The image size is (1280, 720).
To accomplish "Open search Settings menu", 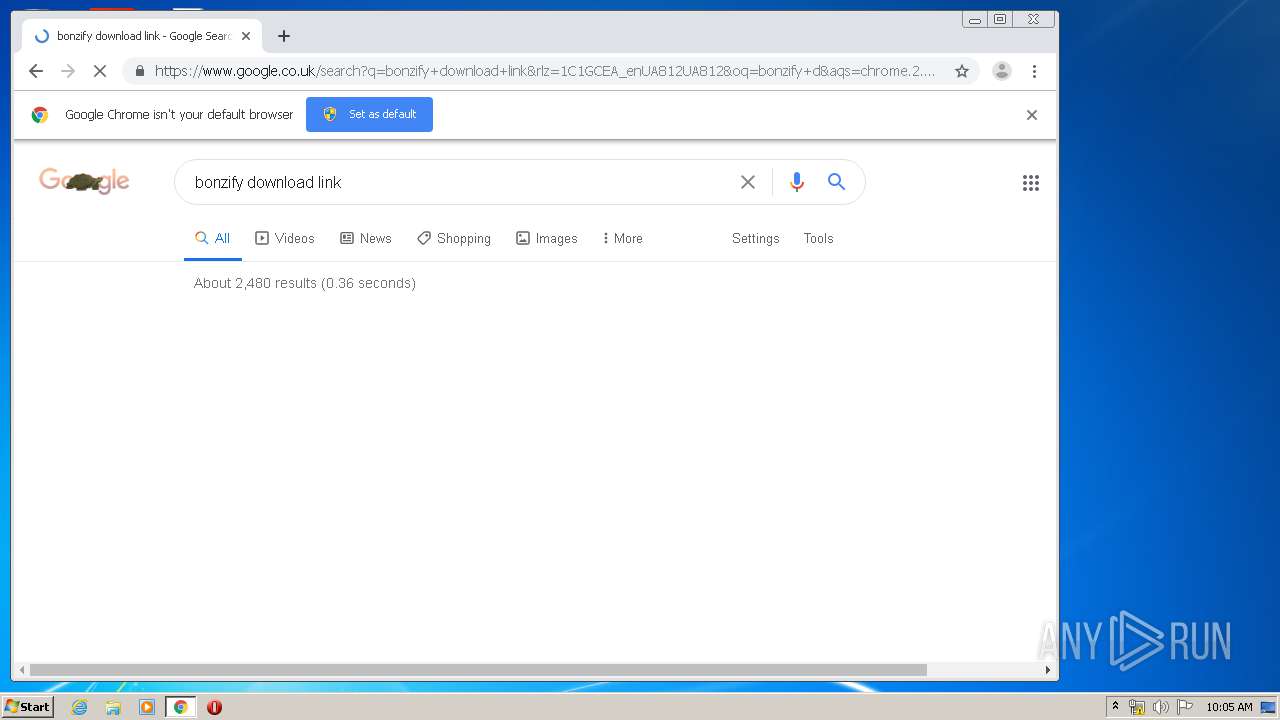I will click(755, 238).
